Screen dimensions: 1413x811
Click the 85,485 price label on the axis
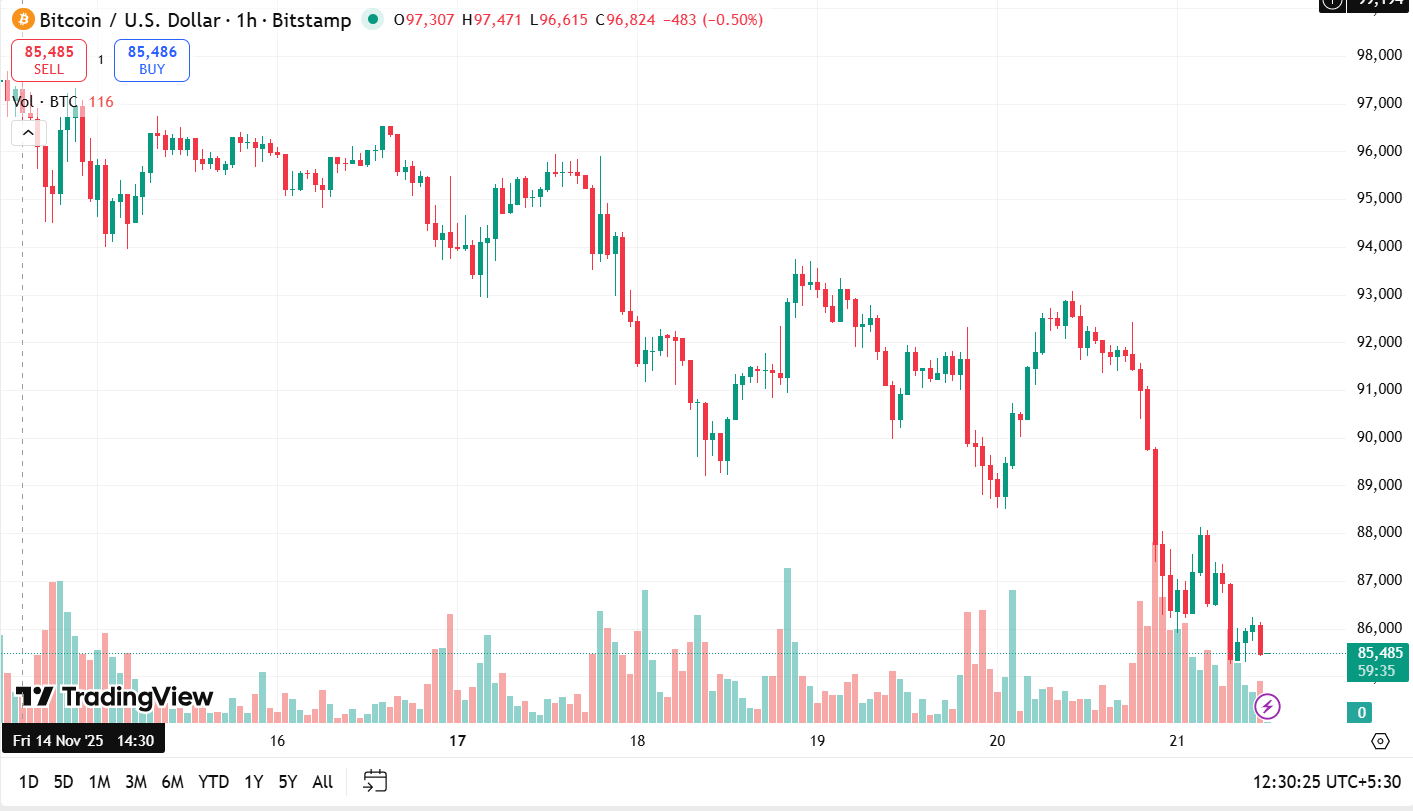point(1378,653)
